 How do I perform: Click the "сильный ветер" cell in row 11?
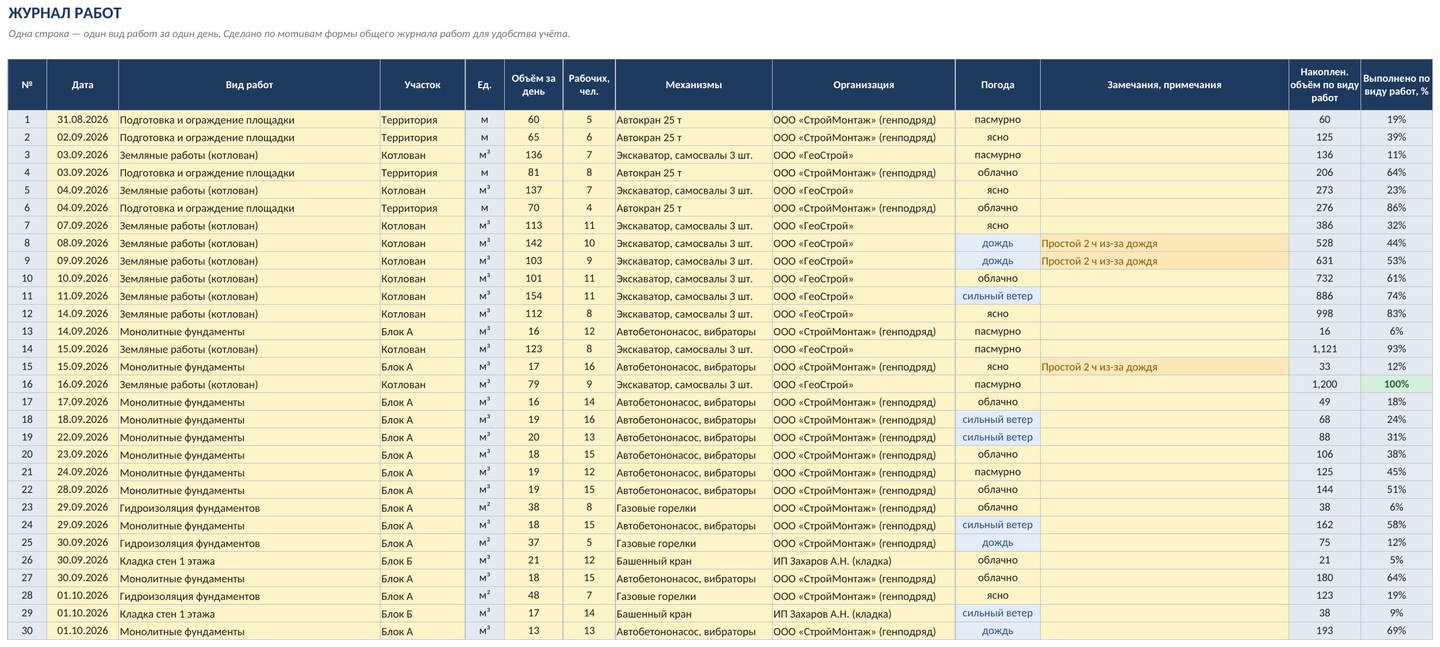[997, 296]
